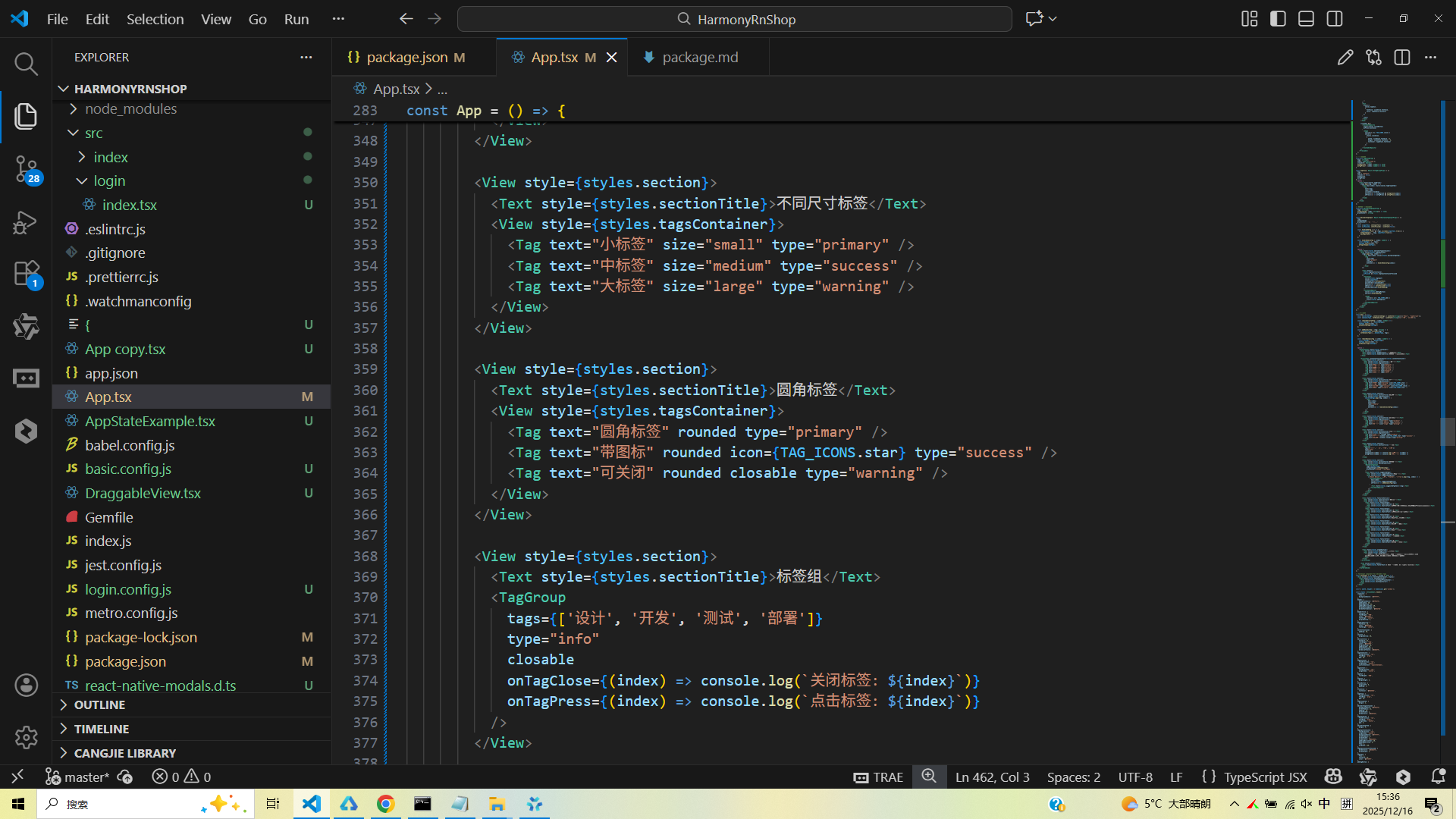Screen dimensions: 1456x819
Task: Switch to the package.json tab
Action: [x=406, y=58]
